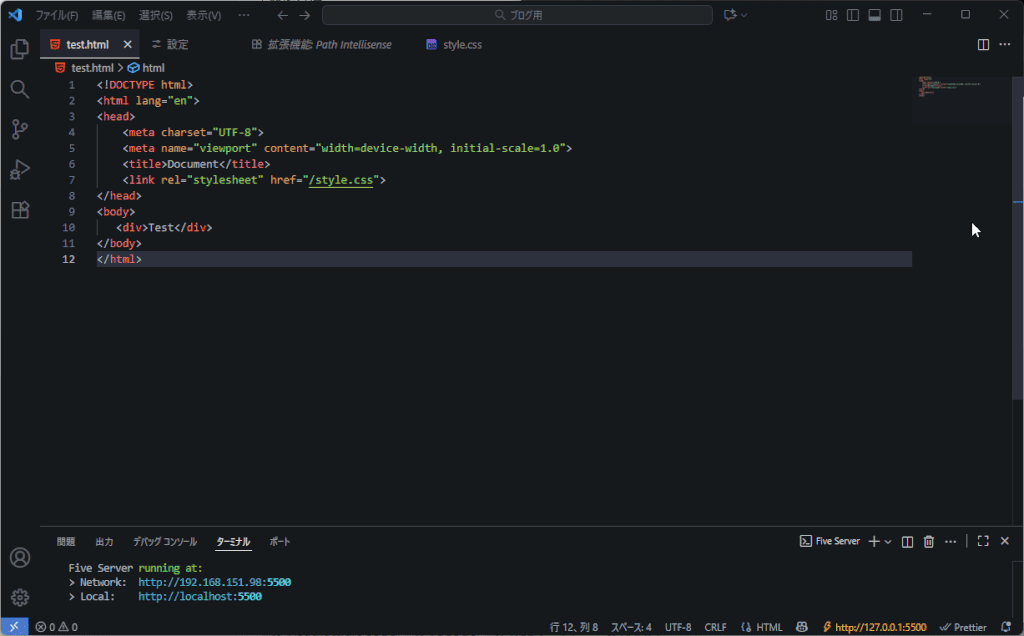Split the editor to the right
This screenshot has height=636, width=1024.
tap(983, 44)
